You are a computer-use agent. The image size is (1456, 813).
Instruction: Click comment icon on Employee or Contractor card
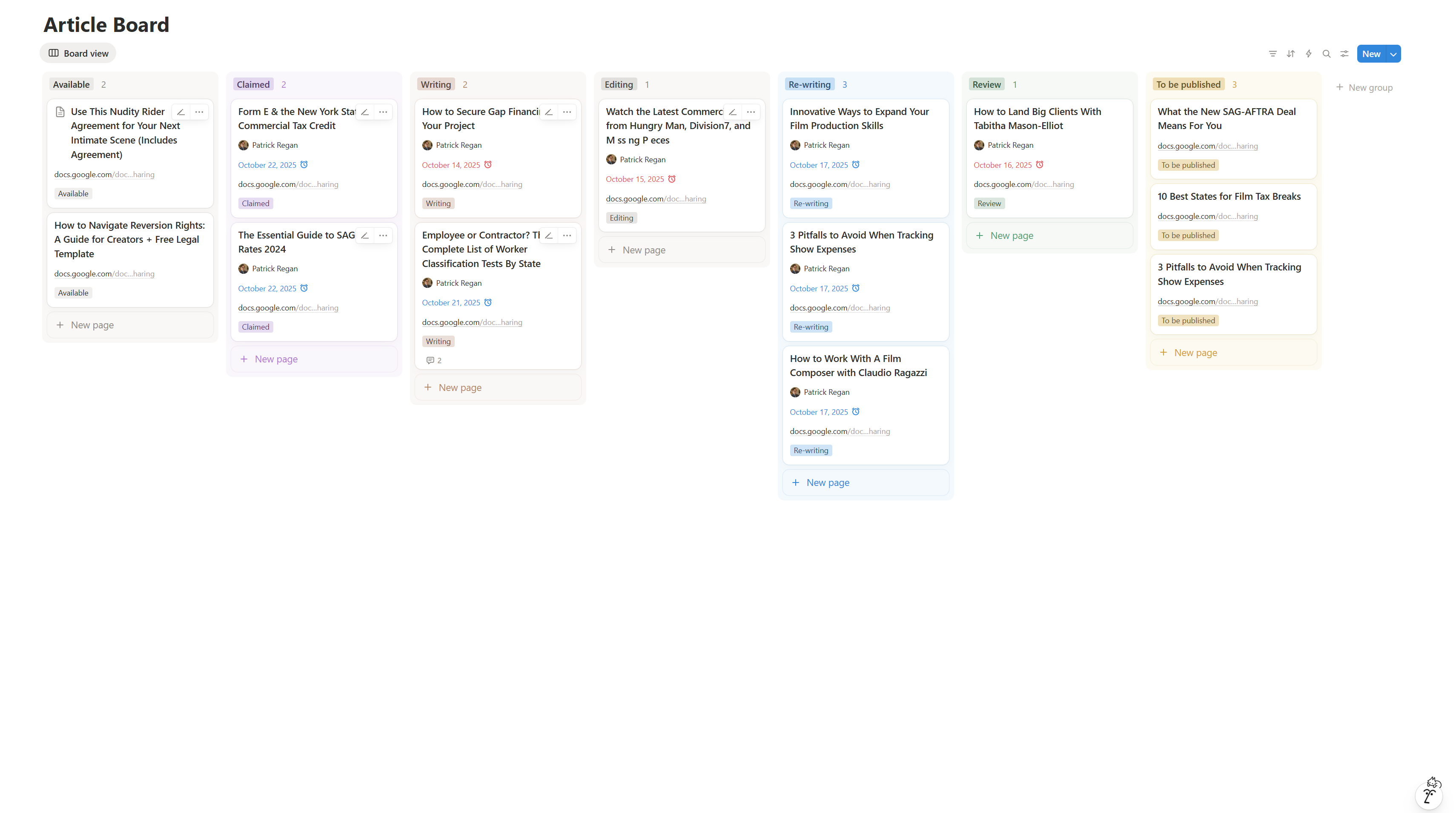click(x=430, y=360)
